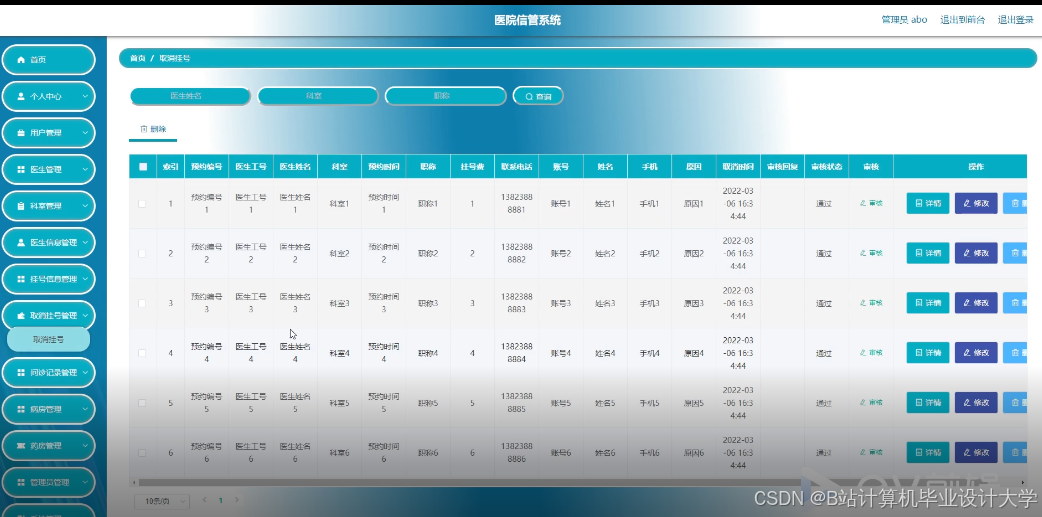1042x517 pixels.
Task: Collapse the 取消挂号管理 chevron in sidebar
Action: coord(85,316)
